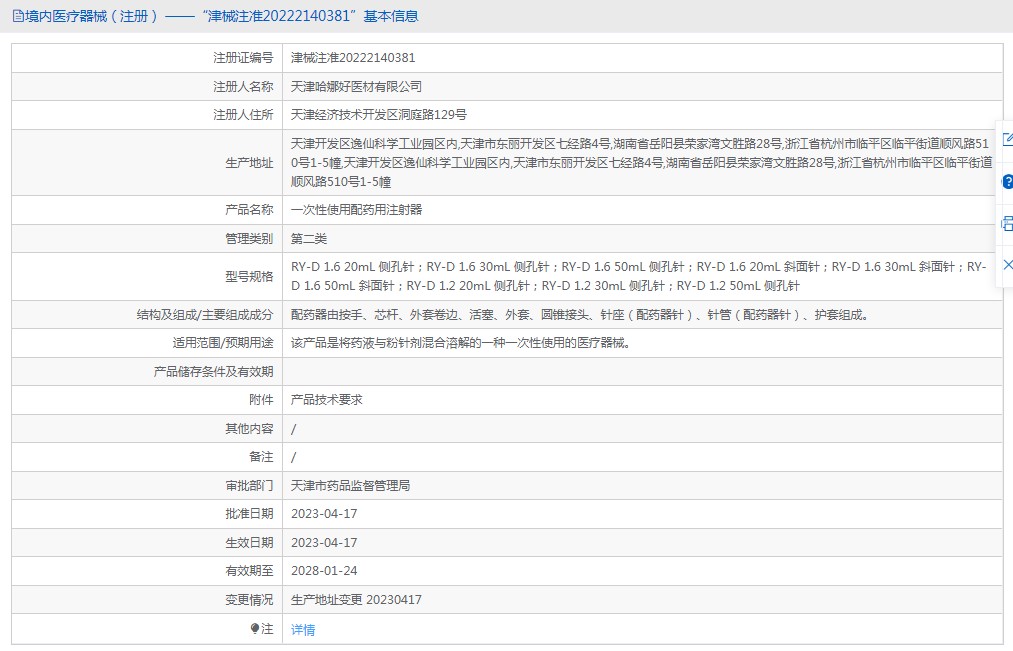1013x651 pixels.
Task: Open the 详情 details link
Action: click(303, 630)
